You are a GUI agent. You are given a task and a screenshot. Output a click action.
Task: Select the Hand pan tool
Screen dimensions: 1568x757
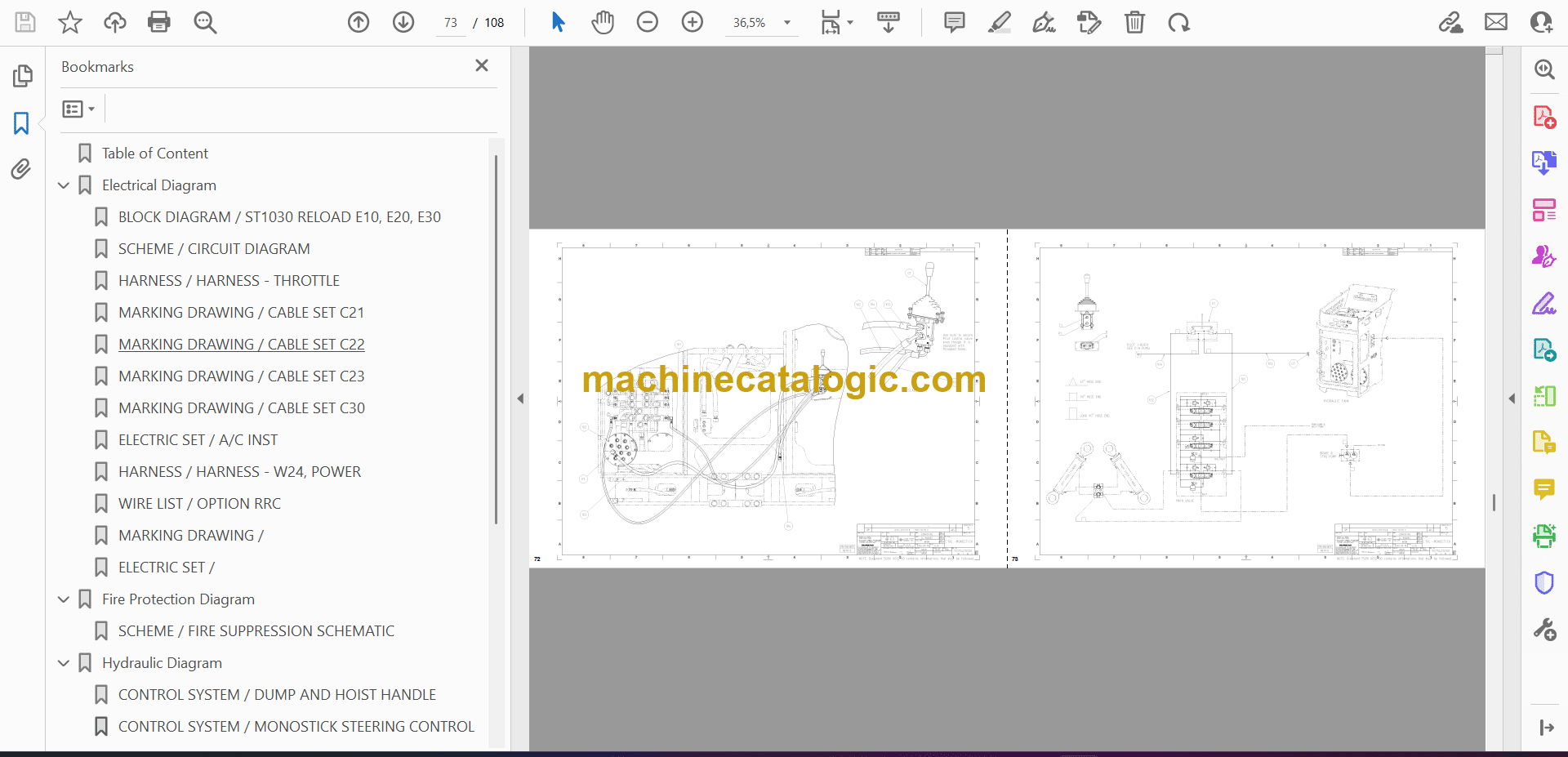click(603, 22)
